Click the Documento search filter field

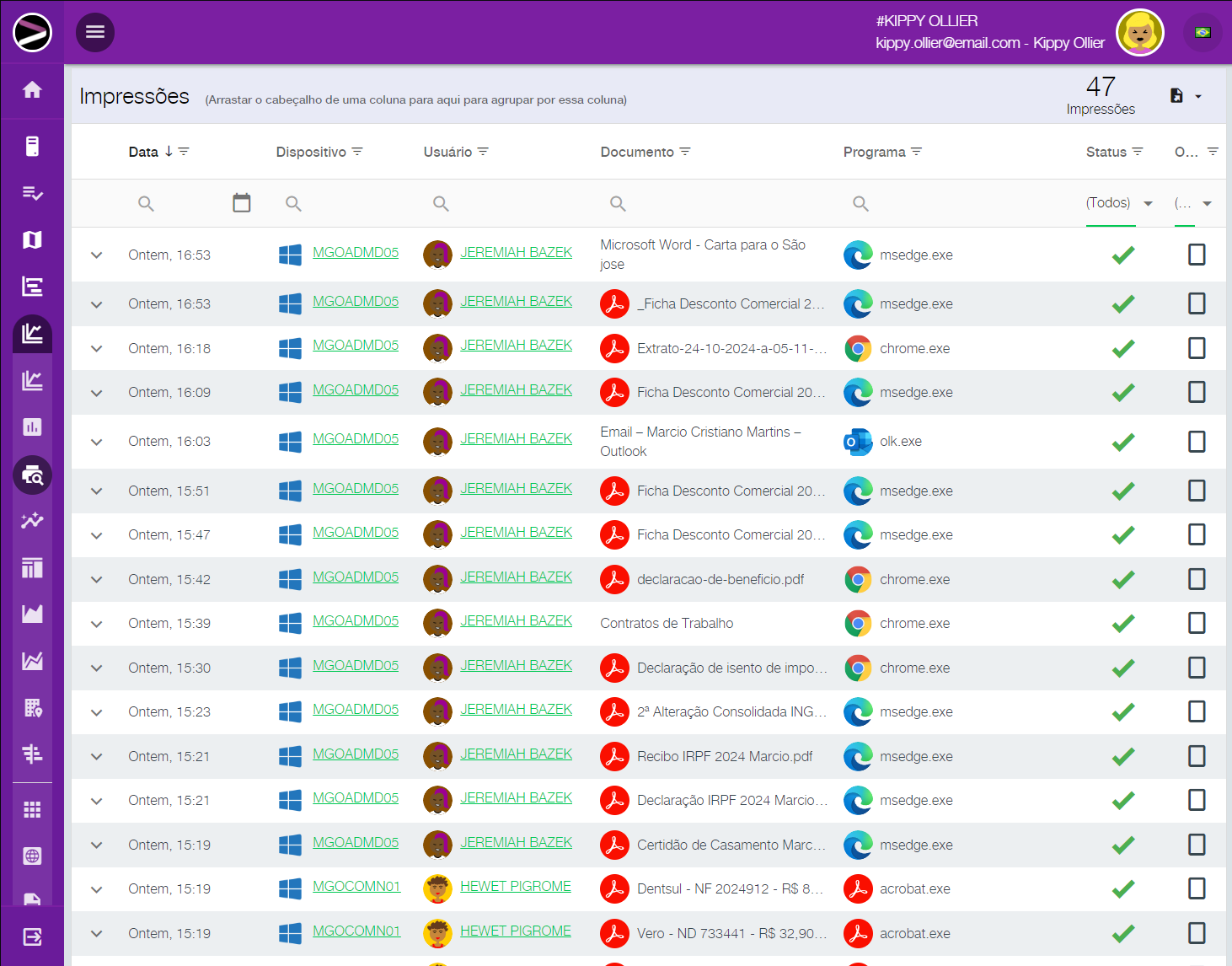click(716, 203)
